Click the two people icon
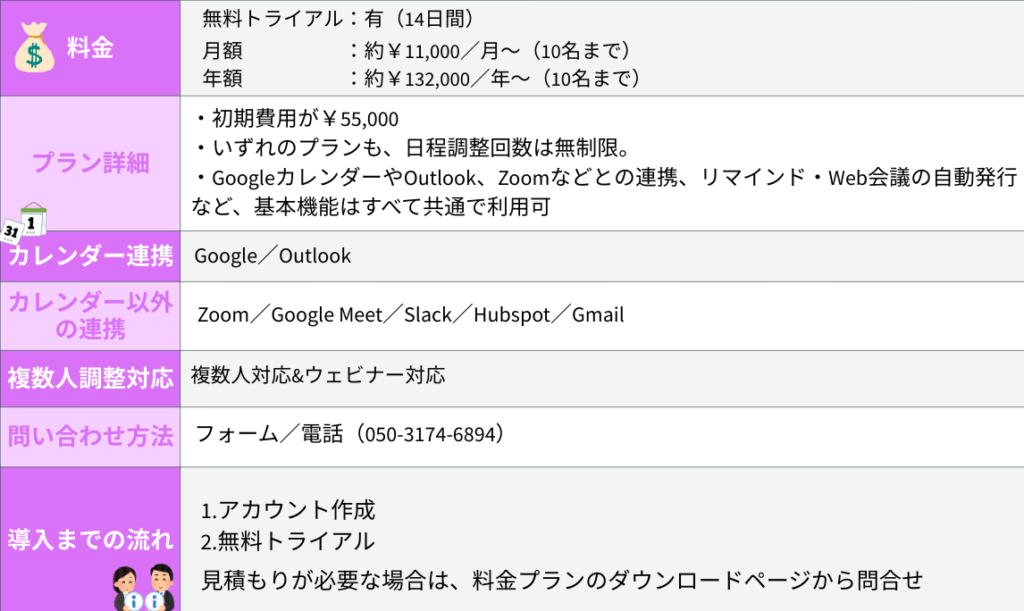Image resolution: width=1024 pixels, height=611 pixels. (x=145, y=586)
